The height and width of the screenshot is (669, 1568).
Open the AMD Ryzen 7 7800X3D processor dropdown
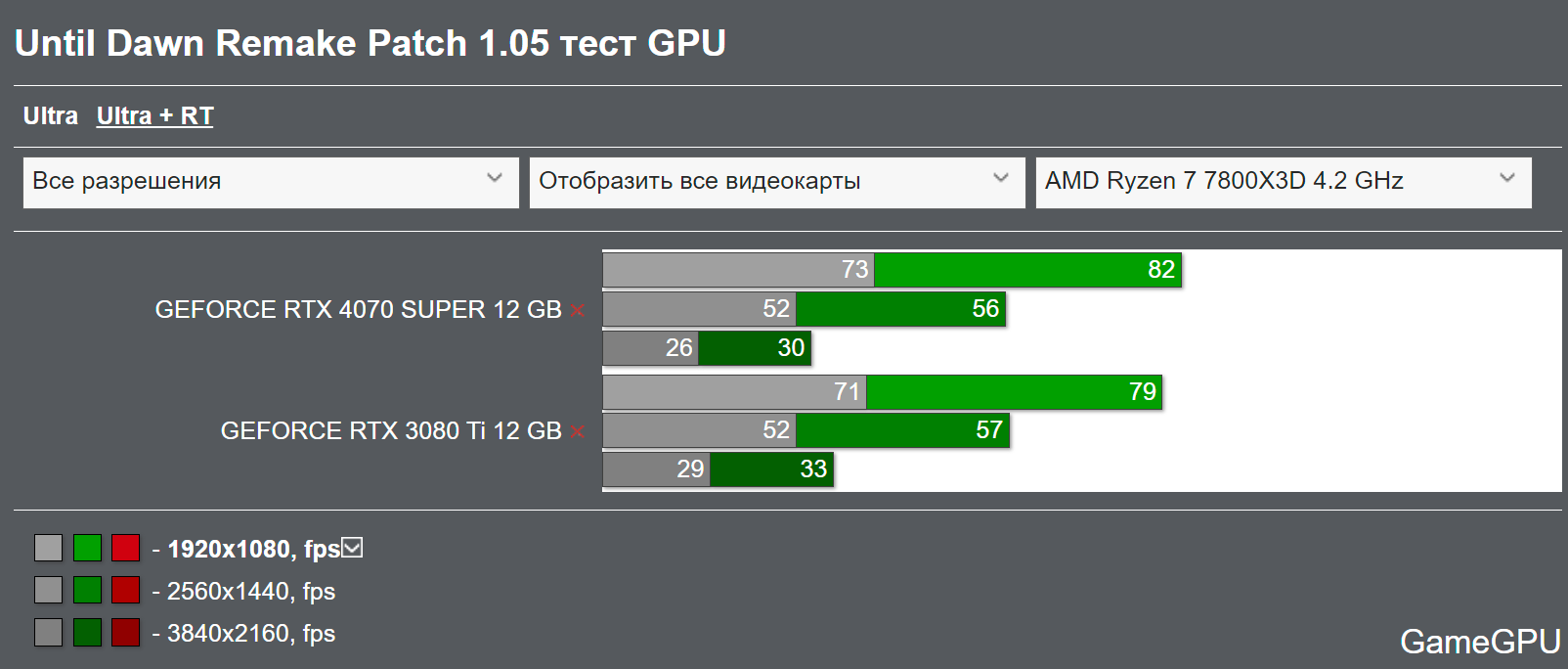tap(1284, 182)
